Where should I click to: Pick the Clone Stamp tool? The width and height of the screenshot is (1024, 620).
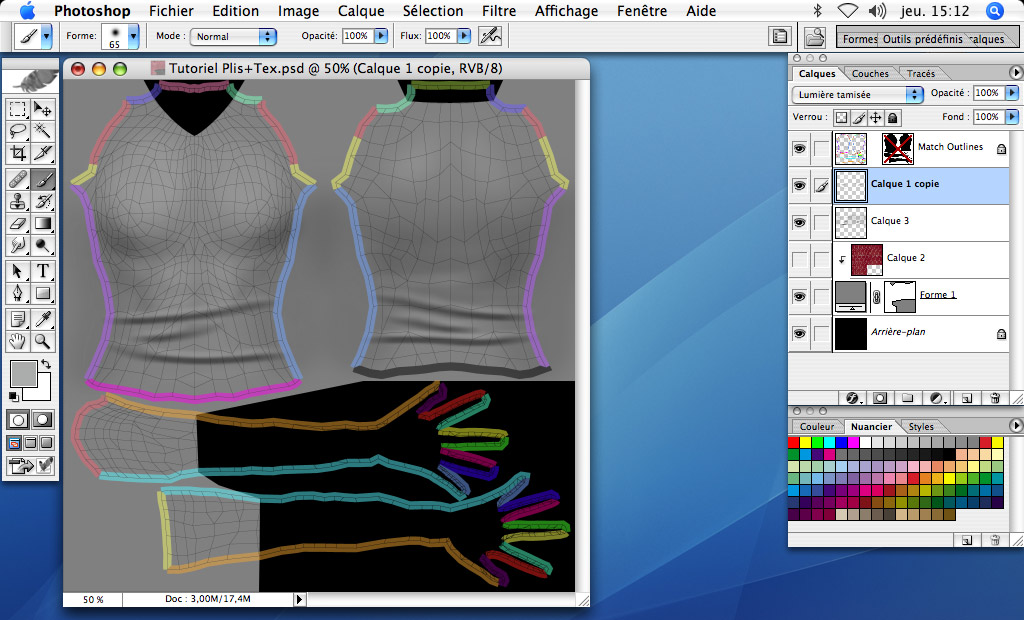click(18, 201)
